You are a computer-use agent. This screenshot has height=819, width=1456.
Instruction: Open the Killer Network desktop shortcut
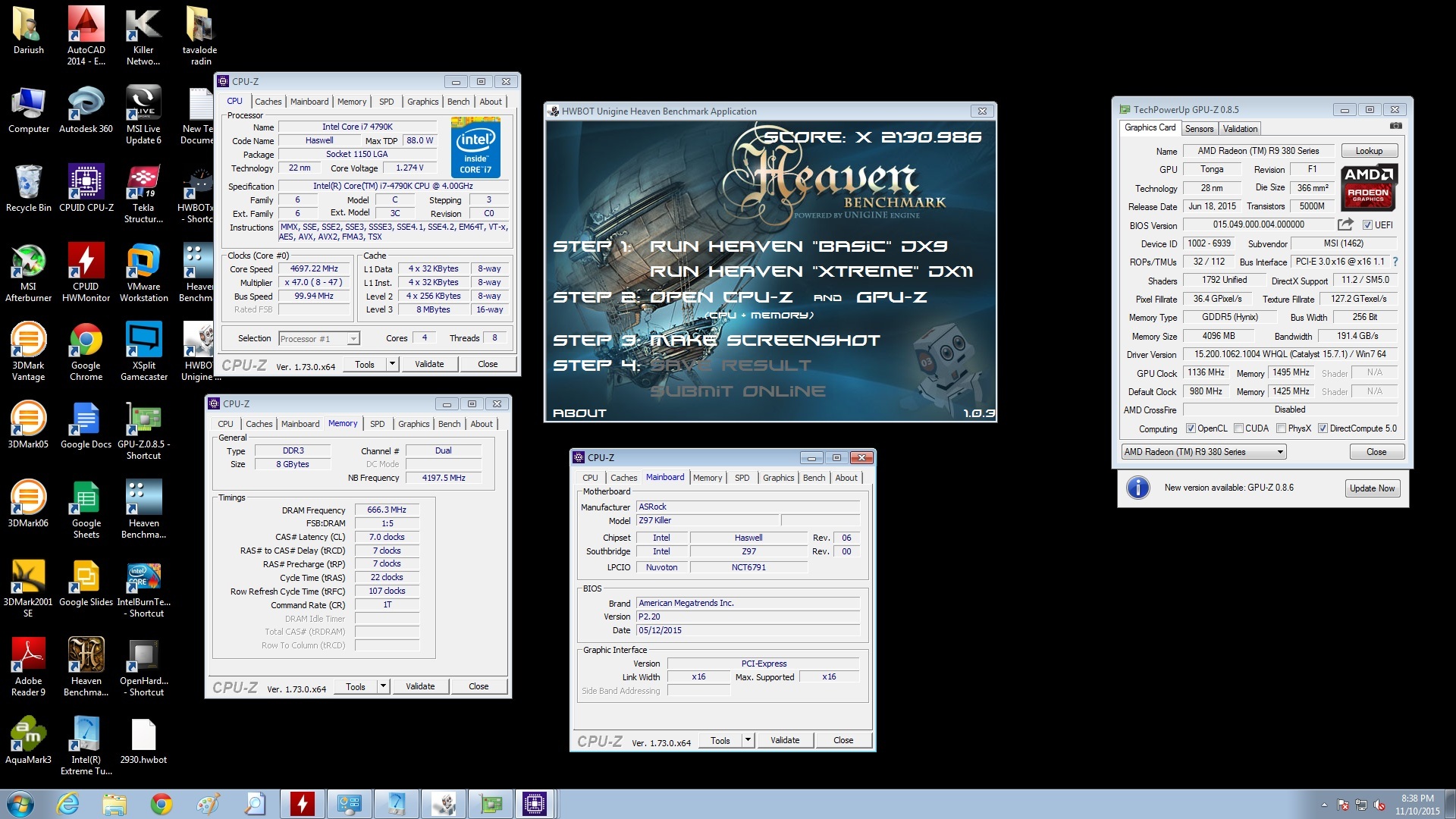click(x=143, y=36)
